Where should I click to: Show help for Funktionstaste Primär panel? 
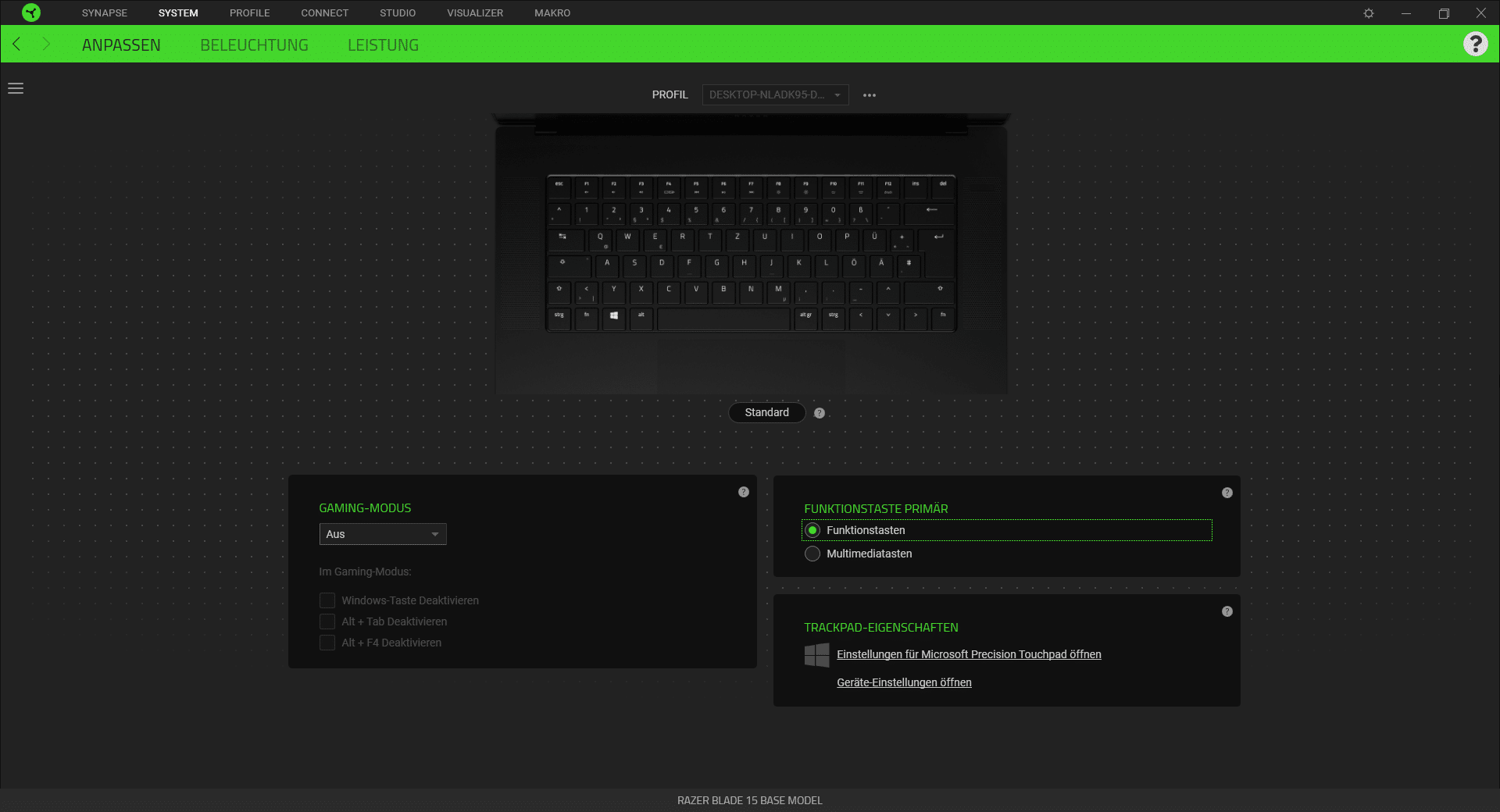click(x=1227, y=493)
